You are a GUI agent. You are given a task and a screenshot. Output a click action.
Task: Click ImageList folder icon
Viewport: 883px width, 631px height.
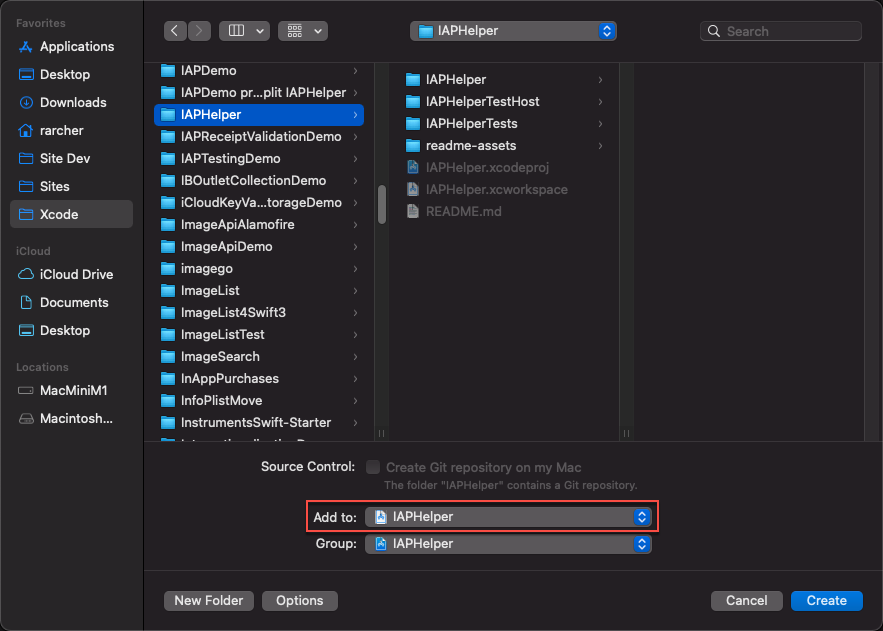[168, 291]
